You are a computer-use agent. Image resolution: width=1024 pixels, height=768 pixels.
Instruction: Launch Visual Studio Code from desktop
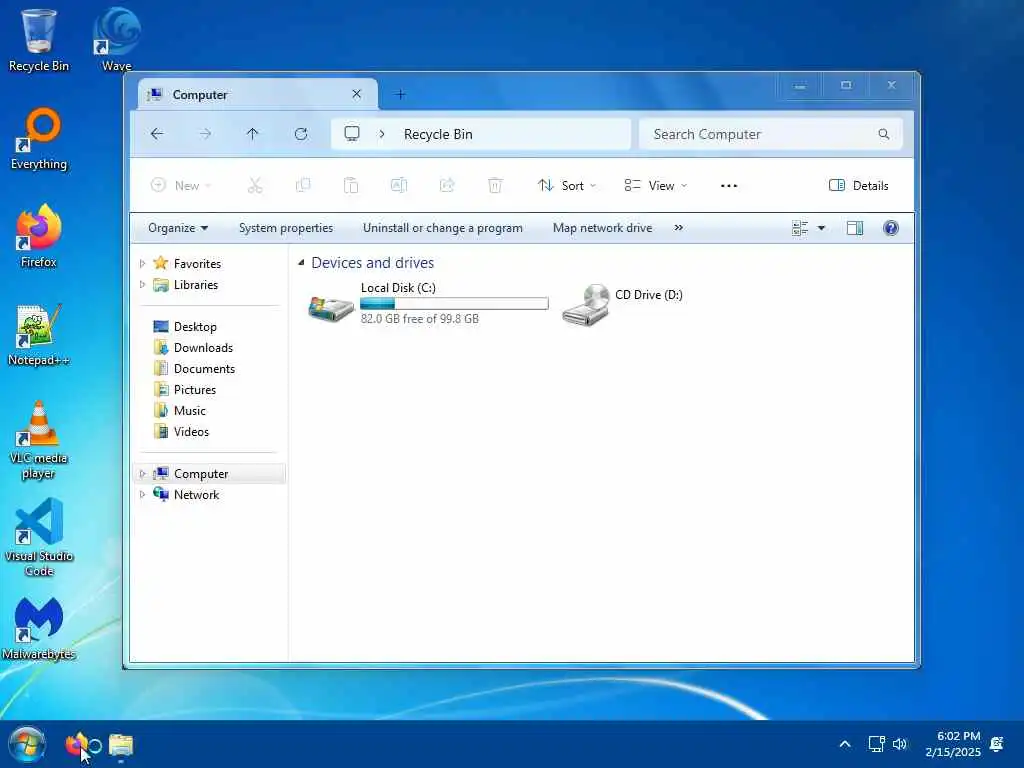tap(39, 537)
